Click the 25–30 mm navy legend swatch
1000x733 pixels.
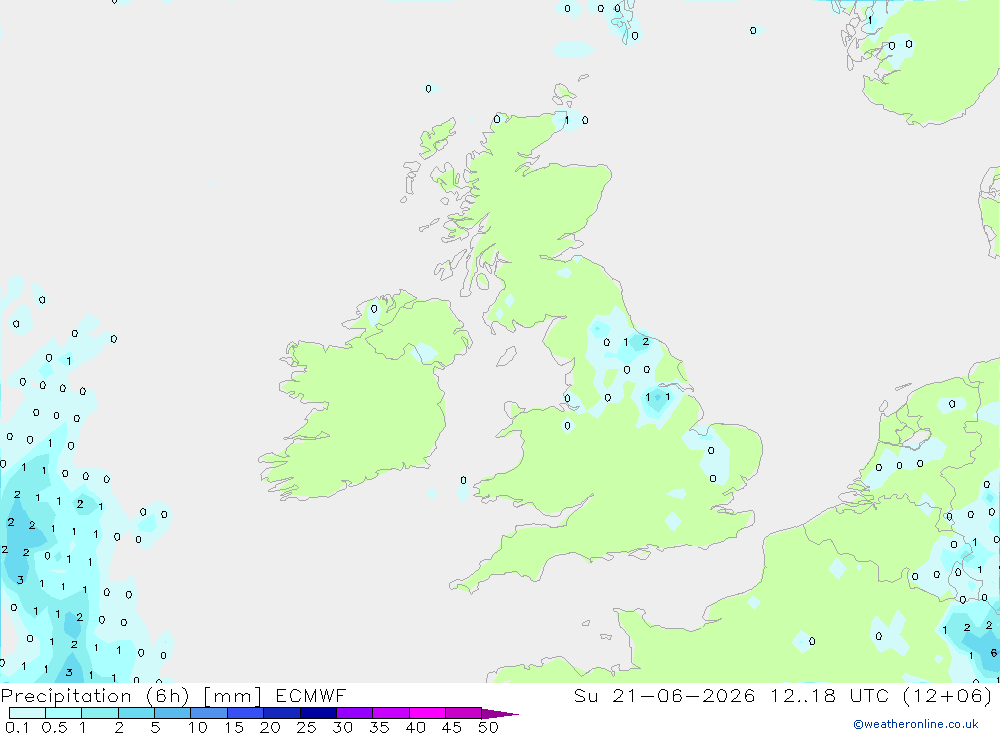(x=318, y=713)
